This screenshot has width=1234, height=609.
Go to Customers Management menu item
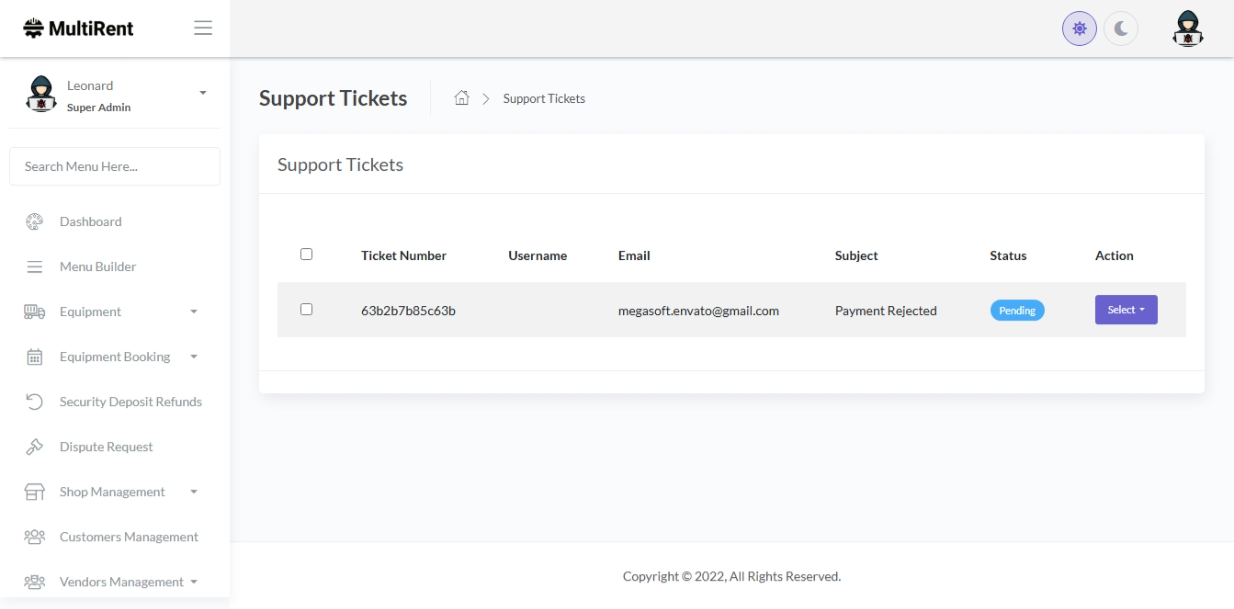128,537
